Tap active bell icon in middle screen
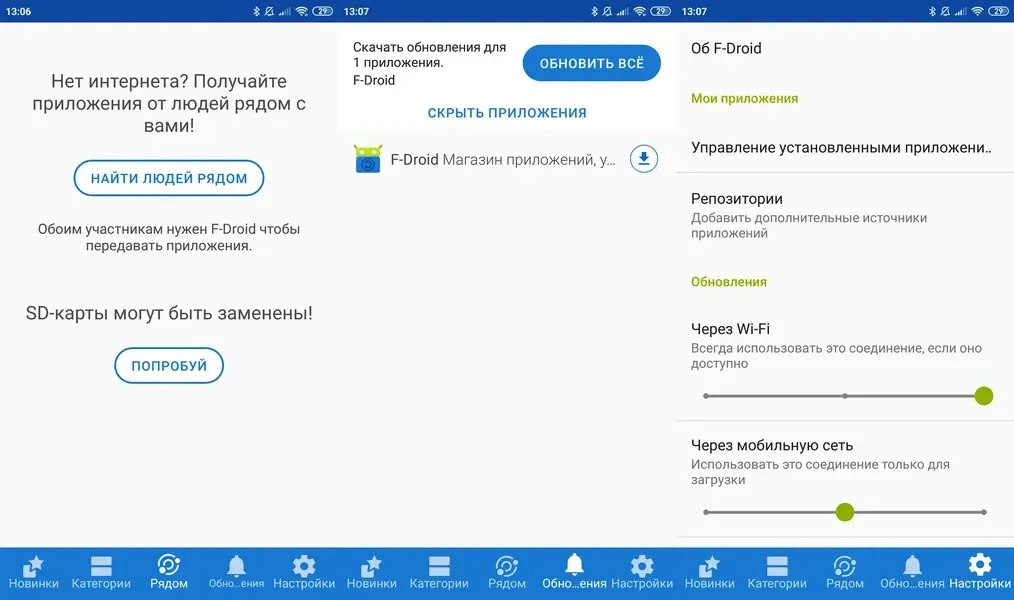Viewport: 1014px width, 600px height. tap(574, 564)
